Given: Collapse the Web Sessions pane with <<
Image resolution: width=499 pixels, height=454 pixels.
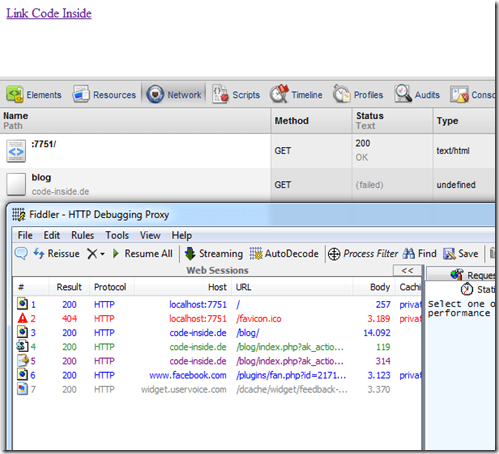Looking at the screenshot, I should (407, 270).
